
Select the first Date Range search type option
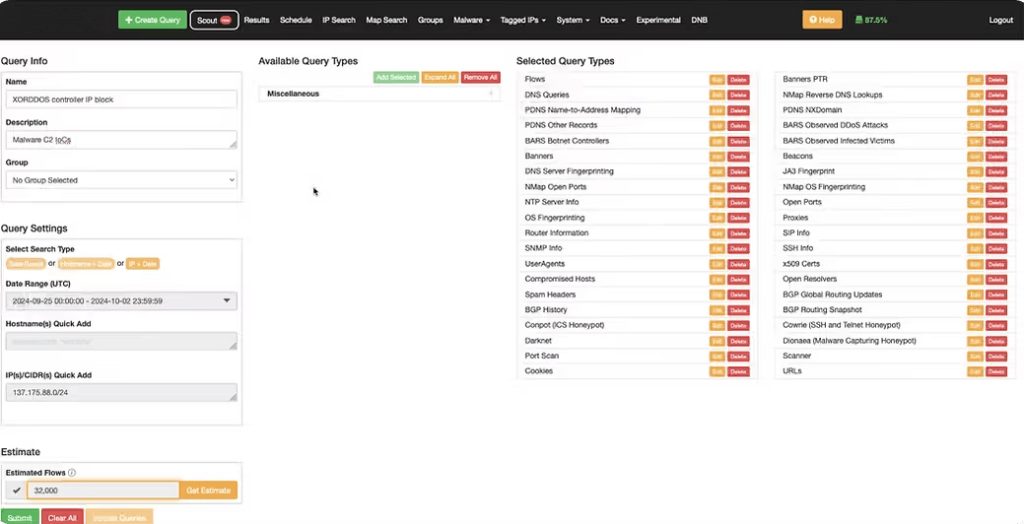(25, 264)
